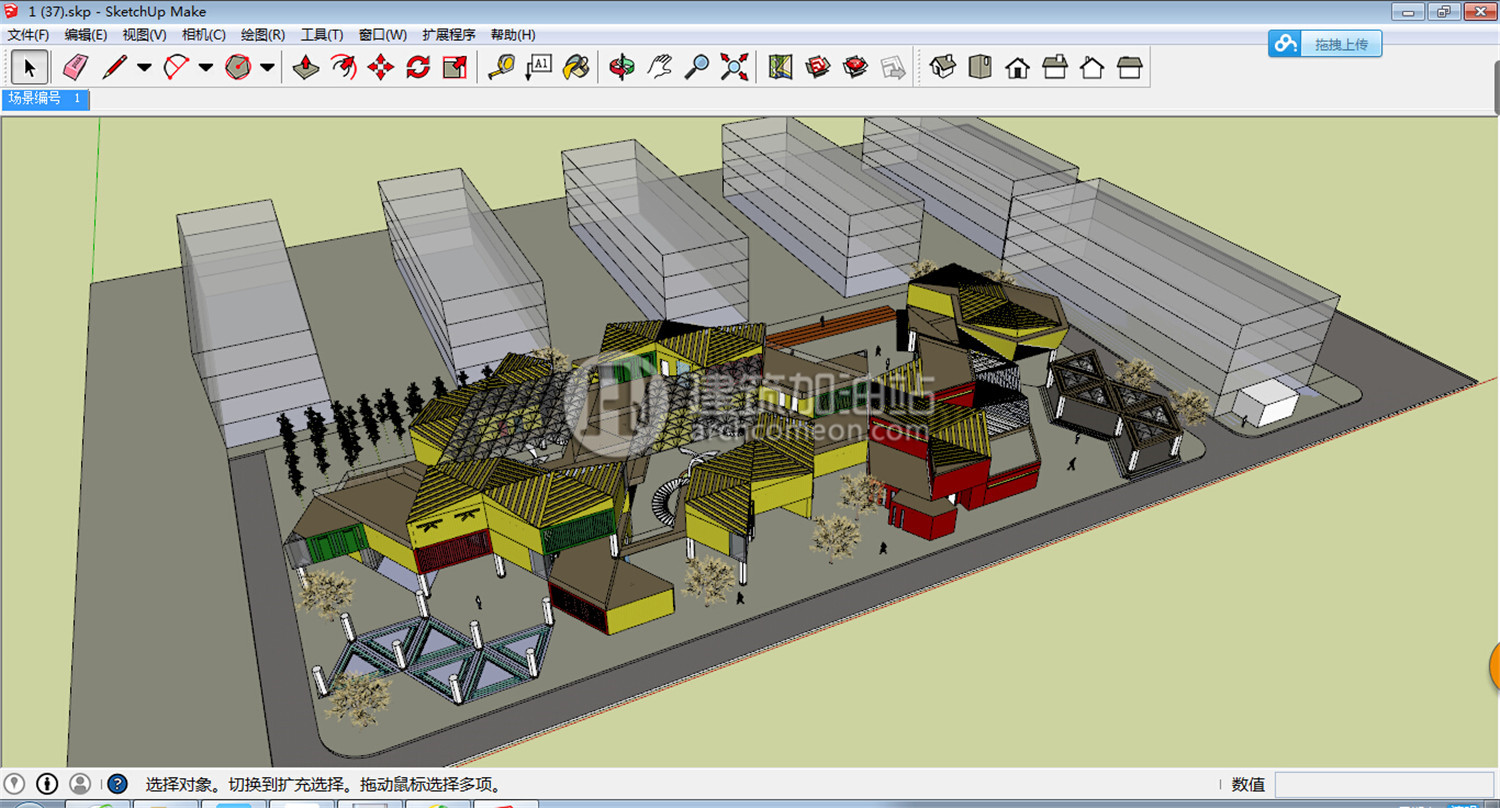The width and height of the screenshot is (1500, 808).
Task: Click the 数值 measurements input box
Action: 1384,785
